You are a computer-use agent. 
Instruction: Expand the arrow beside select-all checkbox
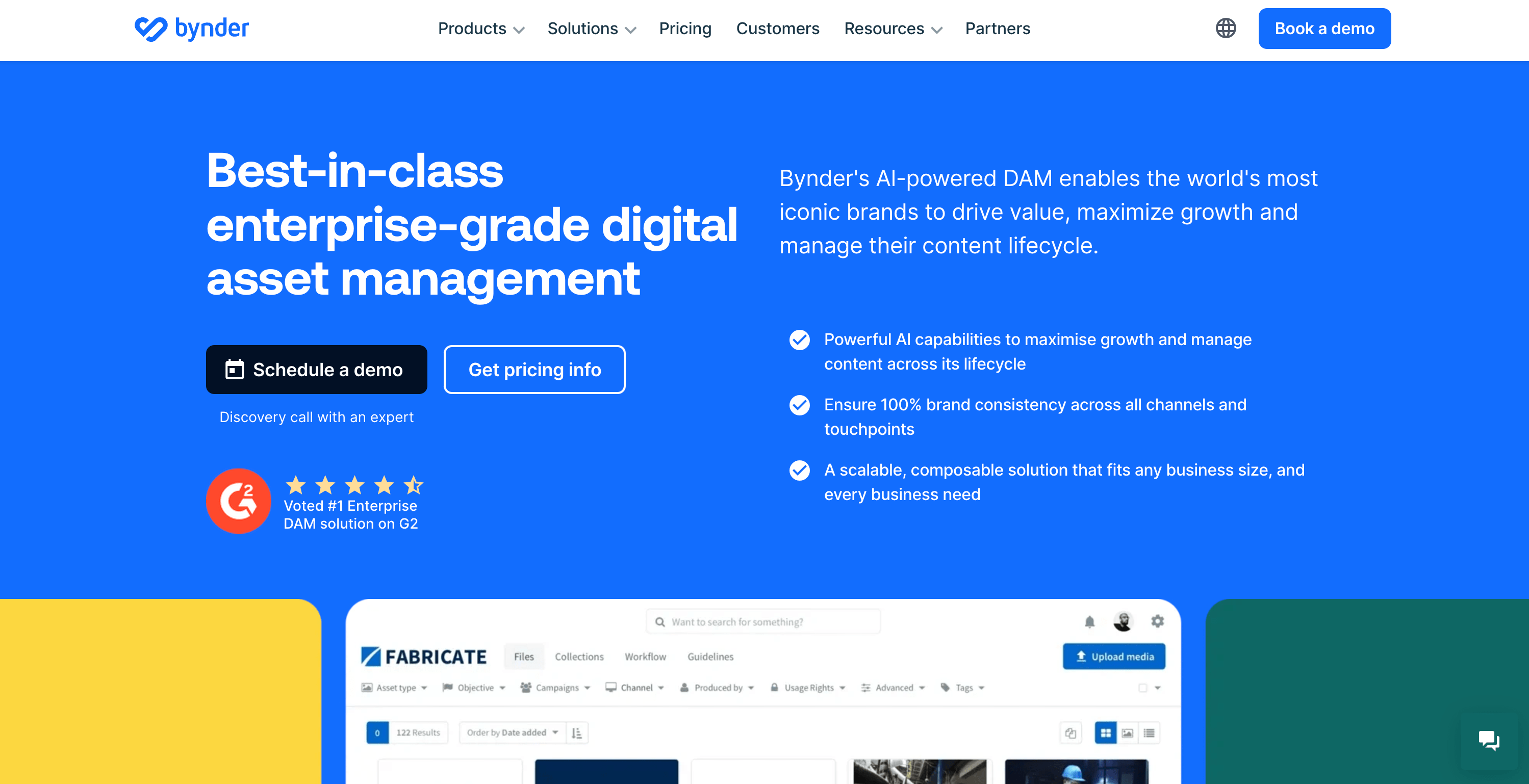coord(1157,688)
